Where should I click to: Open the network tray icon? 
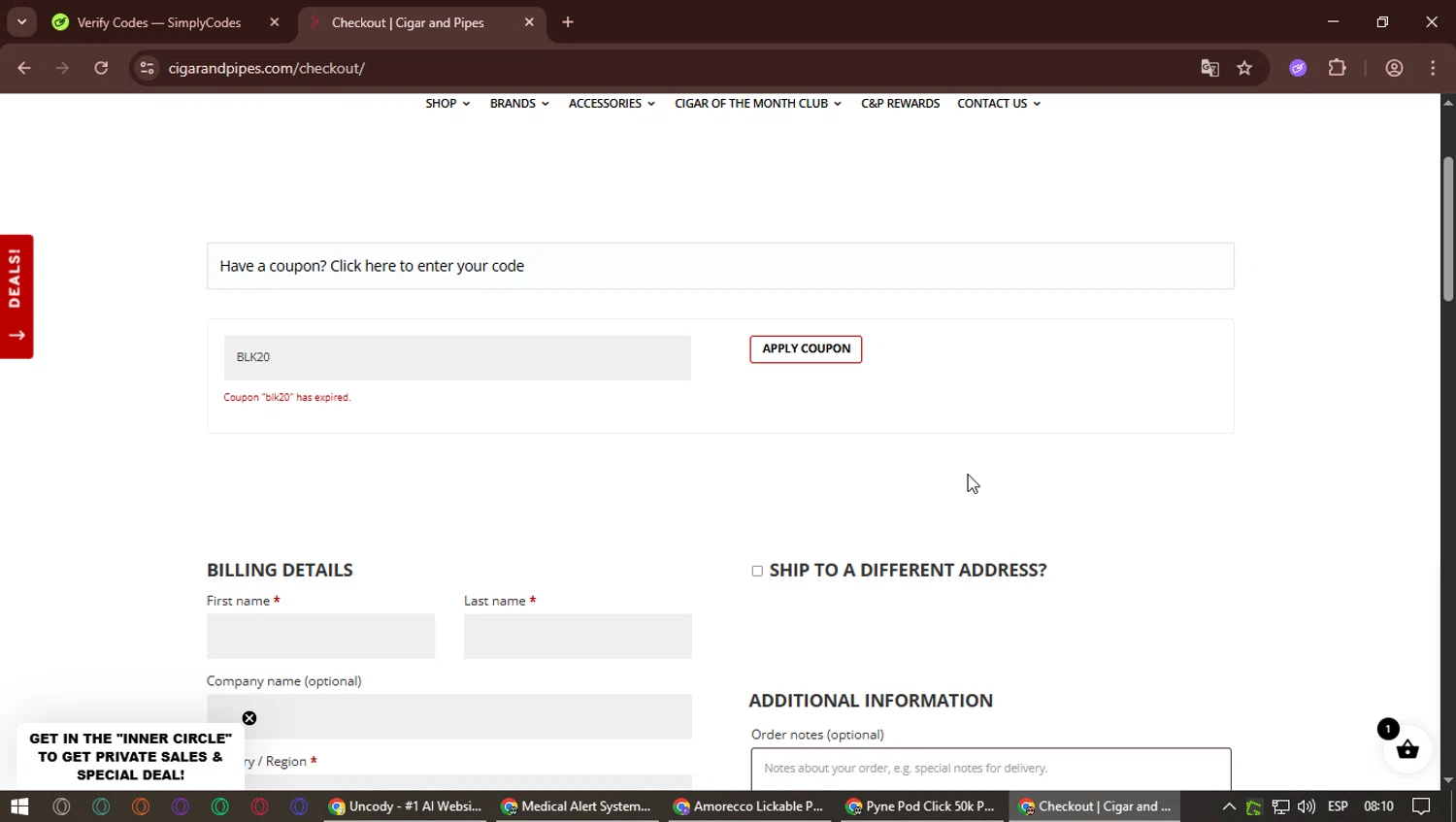coord(1280,806)
